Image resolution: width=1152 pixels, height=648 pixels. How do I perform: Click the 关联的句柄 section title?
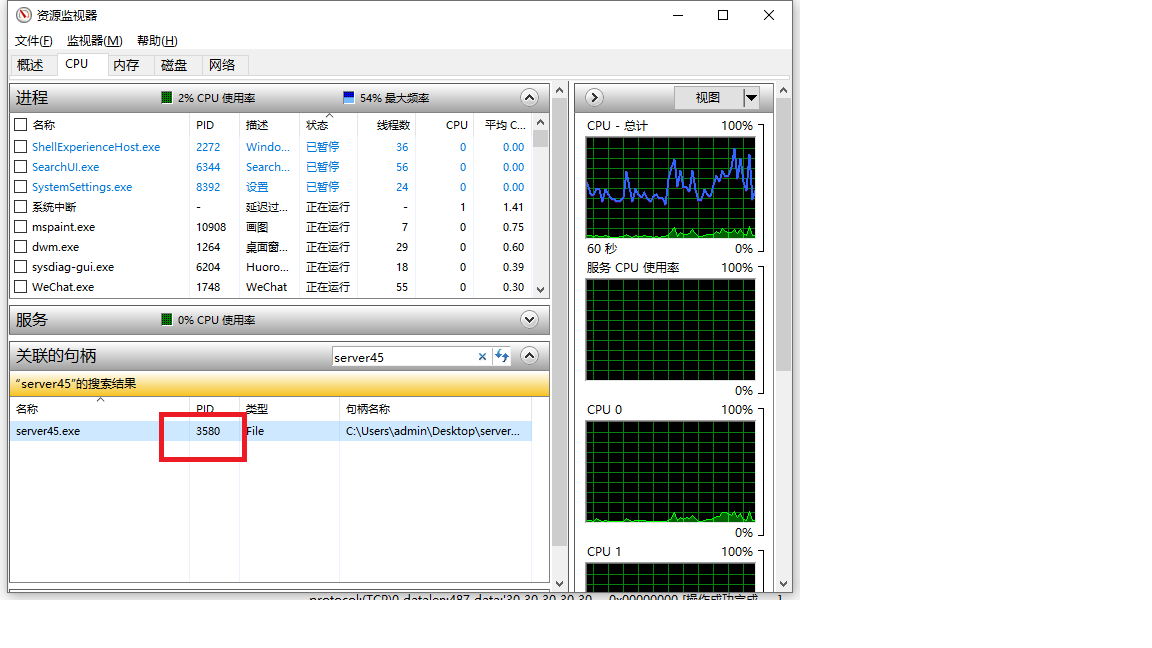tap(56, 356)
